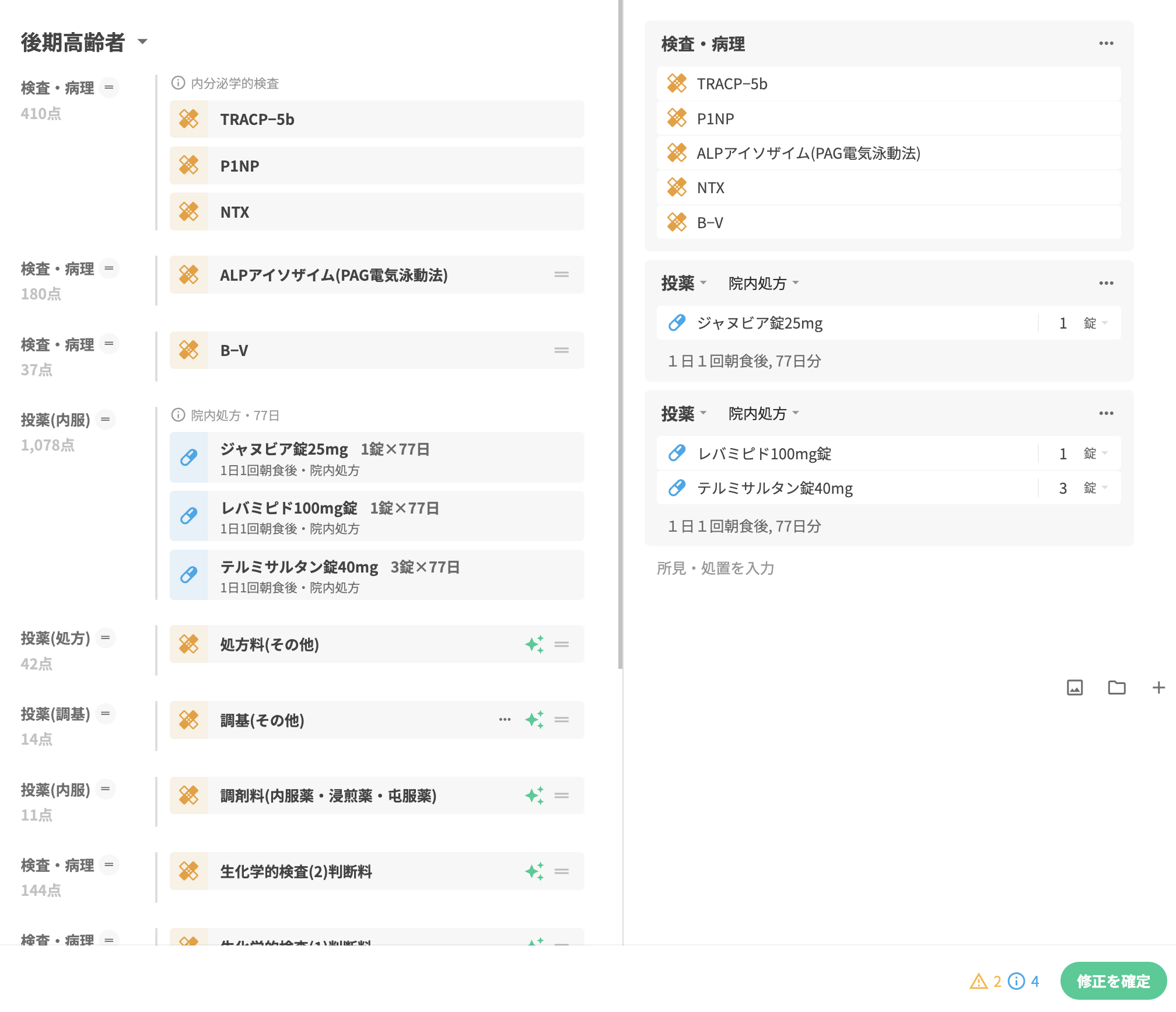
Task: Click the AI sparkle icon on 処方料(その他)
Action: pos(534,644)
